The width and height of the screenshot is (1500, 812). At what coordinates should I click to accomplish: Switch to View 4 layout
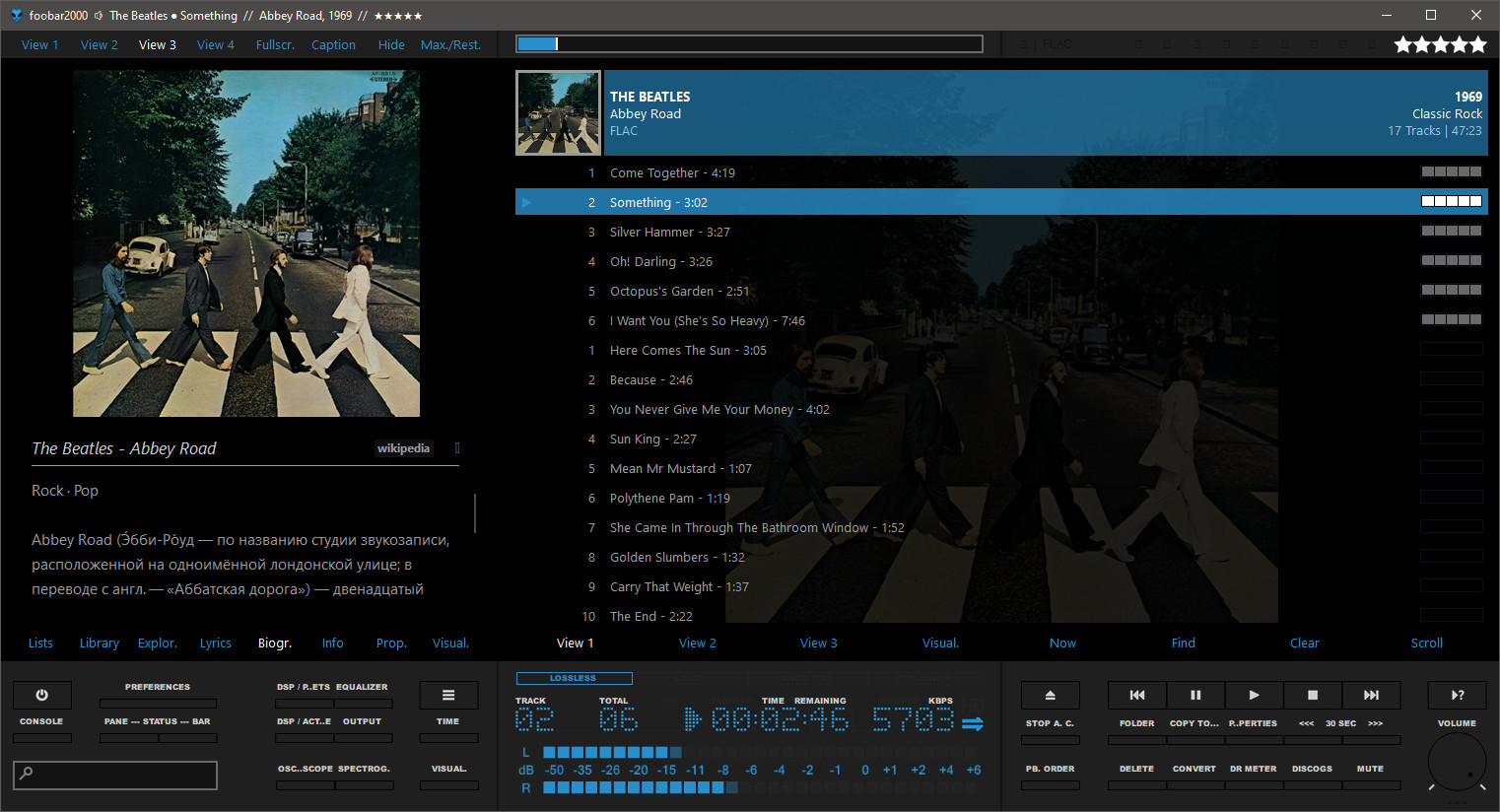(216, 44)
